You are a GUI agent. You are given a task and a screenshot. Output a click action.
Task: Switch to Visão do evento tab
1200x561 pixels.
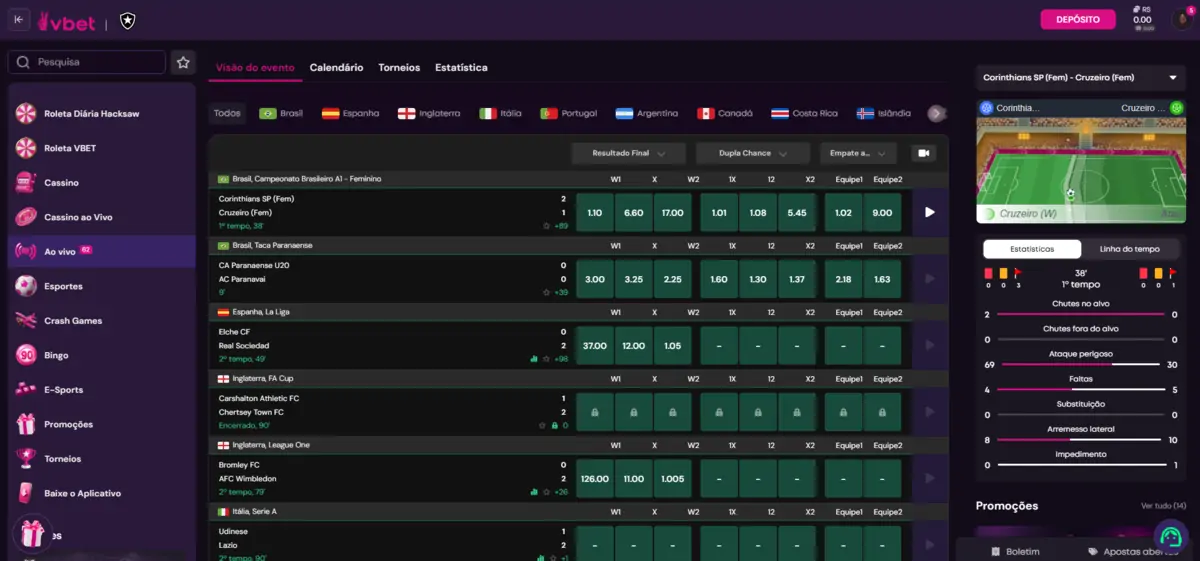point(255,68)
